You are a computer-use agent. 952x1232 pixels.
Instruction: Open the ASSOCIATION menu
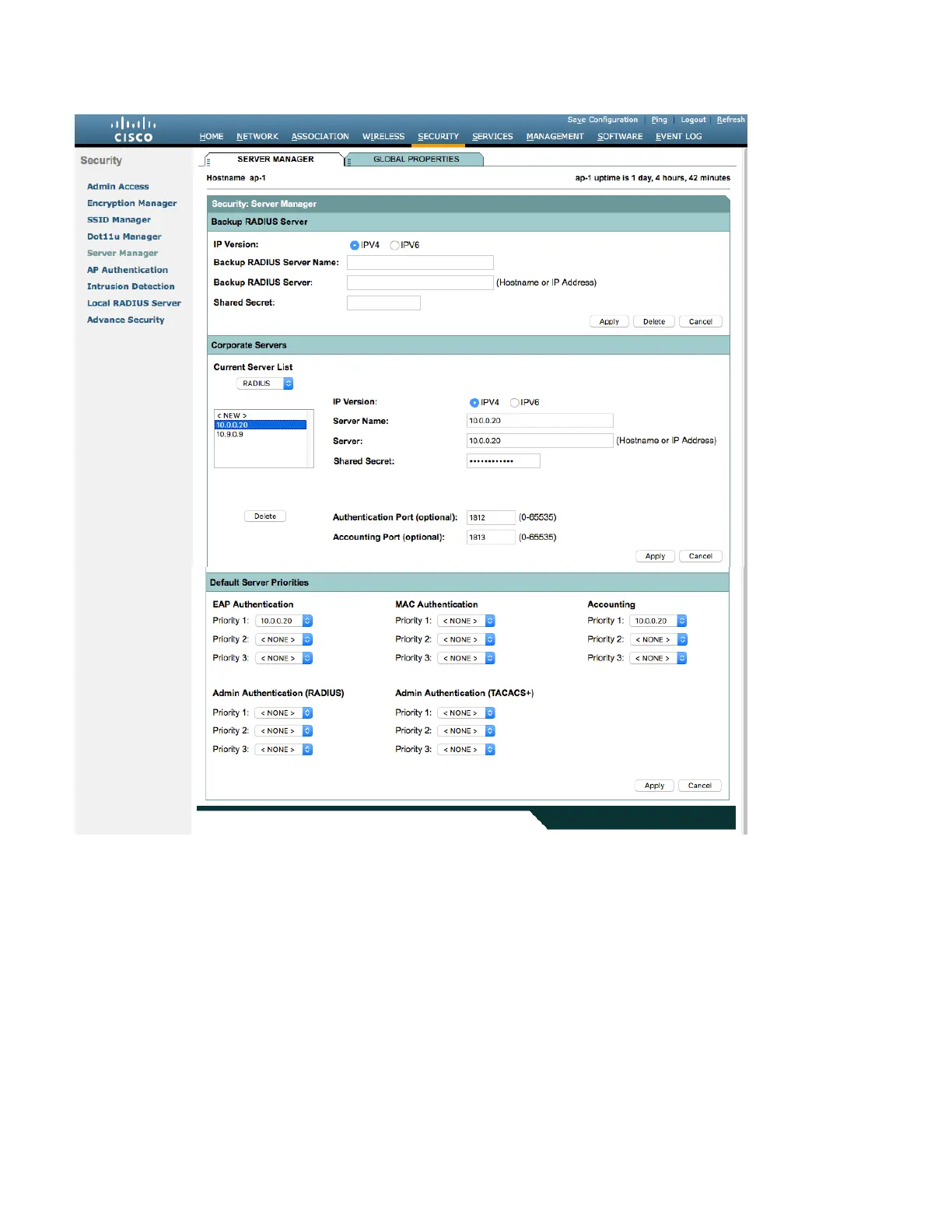pyautogui.click(x=320, y=136)
